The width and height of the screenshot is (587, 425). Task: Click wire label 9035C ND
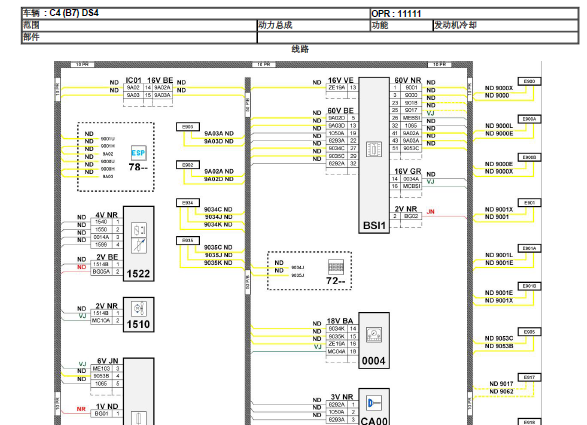pos(218,248)
